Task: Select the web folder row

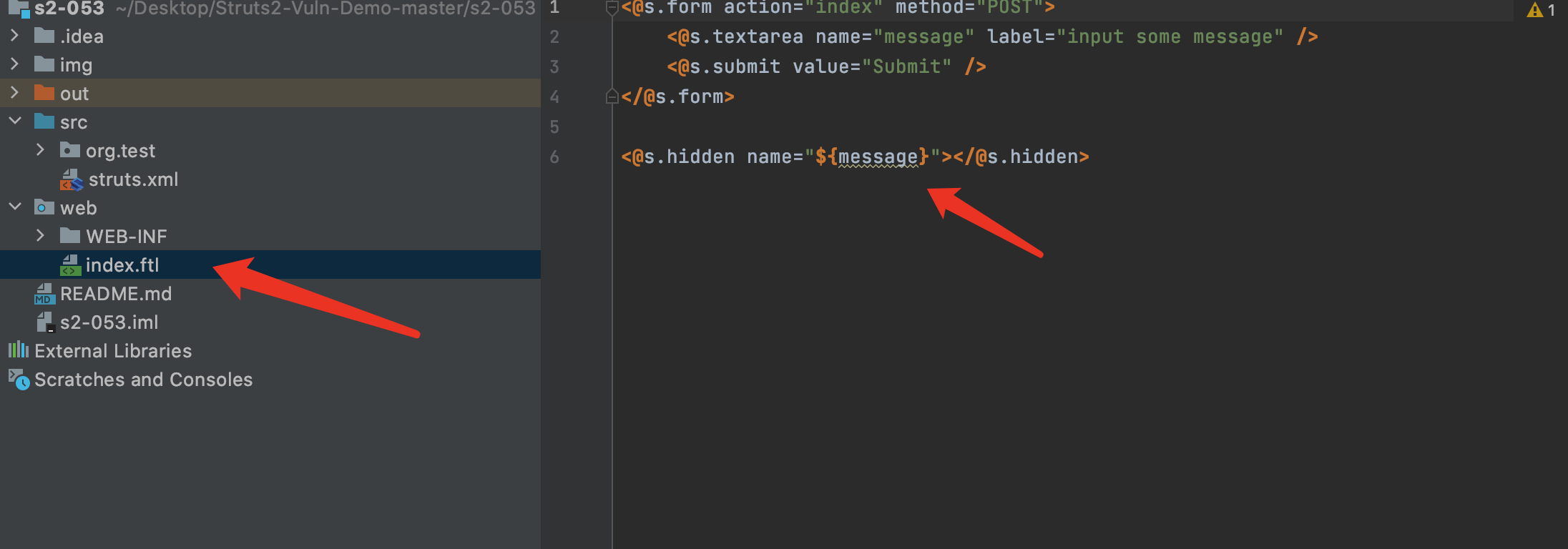Action: [x=270, y=207]
